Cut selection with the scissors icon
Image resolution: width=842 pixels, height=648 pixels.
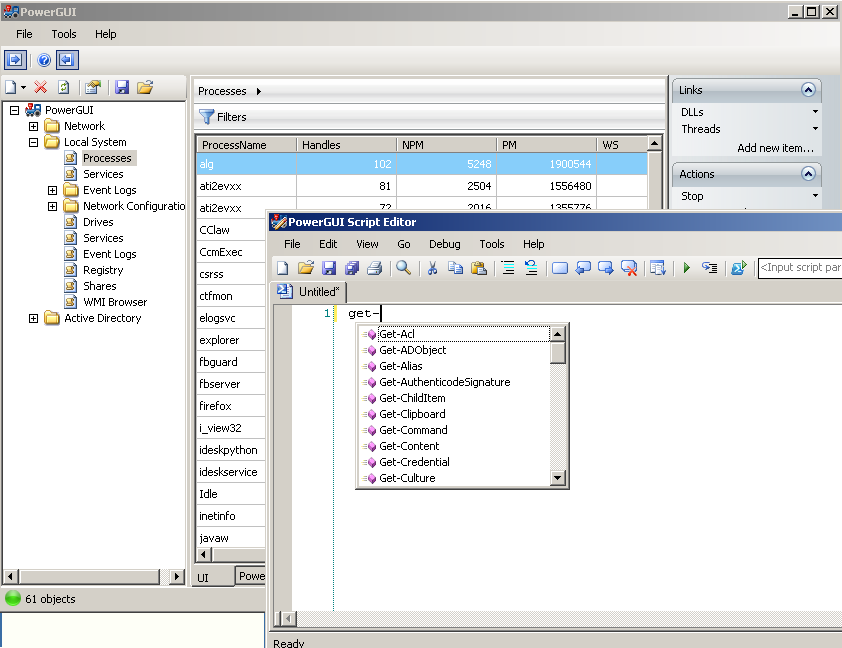(432, 267)
